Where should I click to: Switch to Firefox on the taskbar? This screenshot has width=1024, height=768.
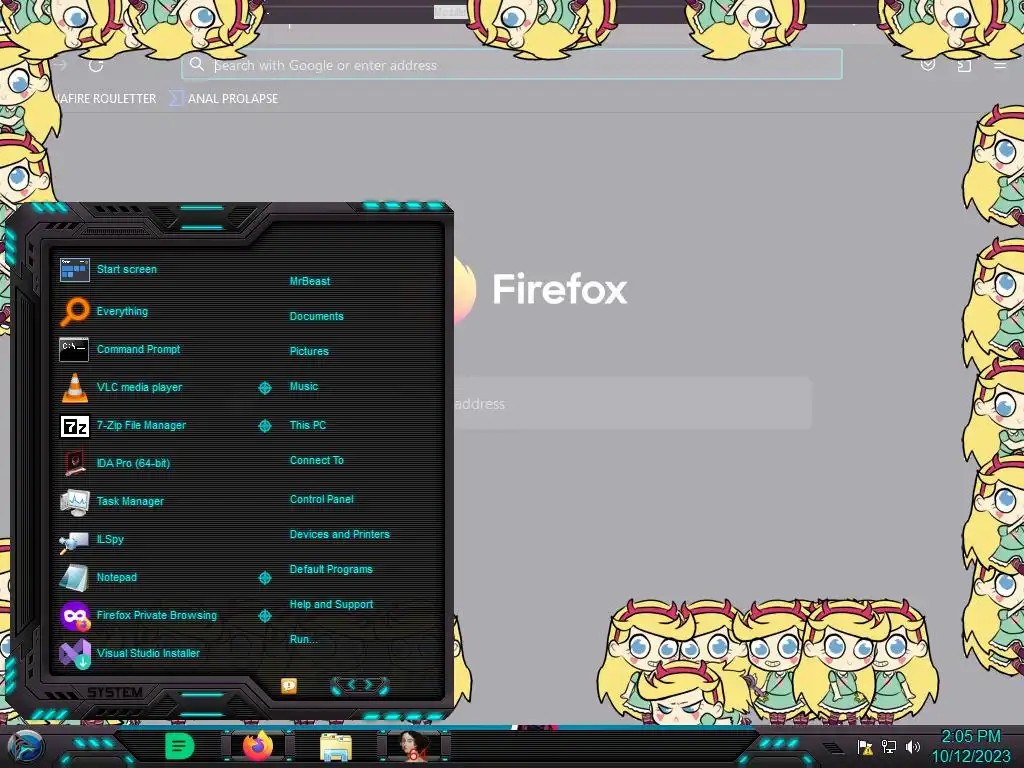pyautogui.click(x=258, y=746)
